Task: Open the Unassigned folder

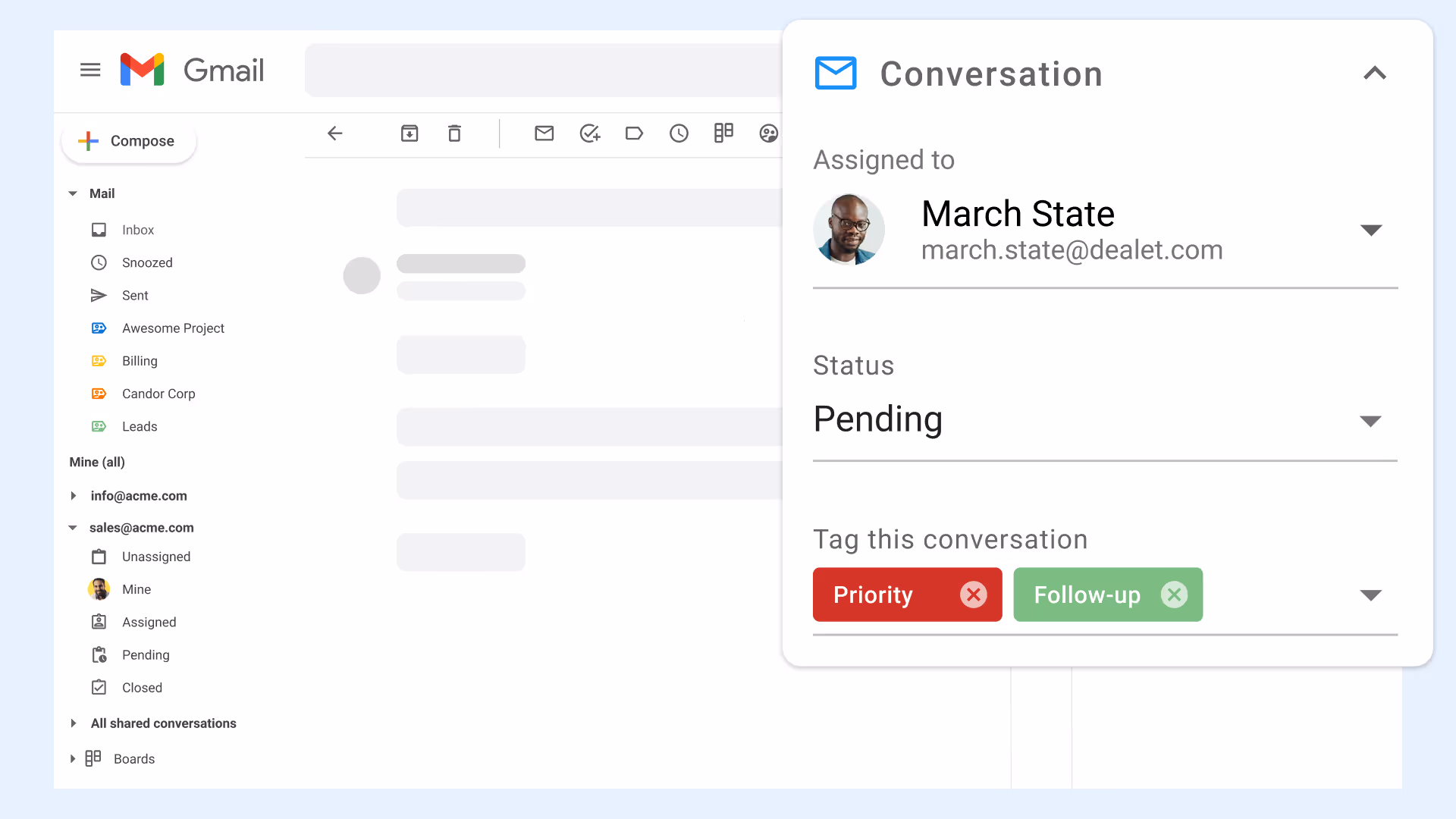Action: coord(155,557)
